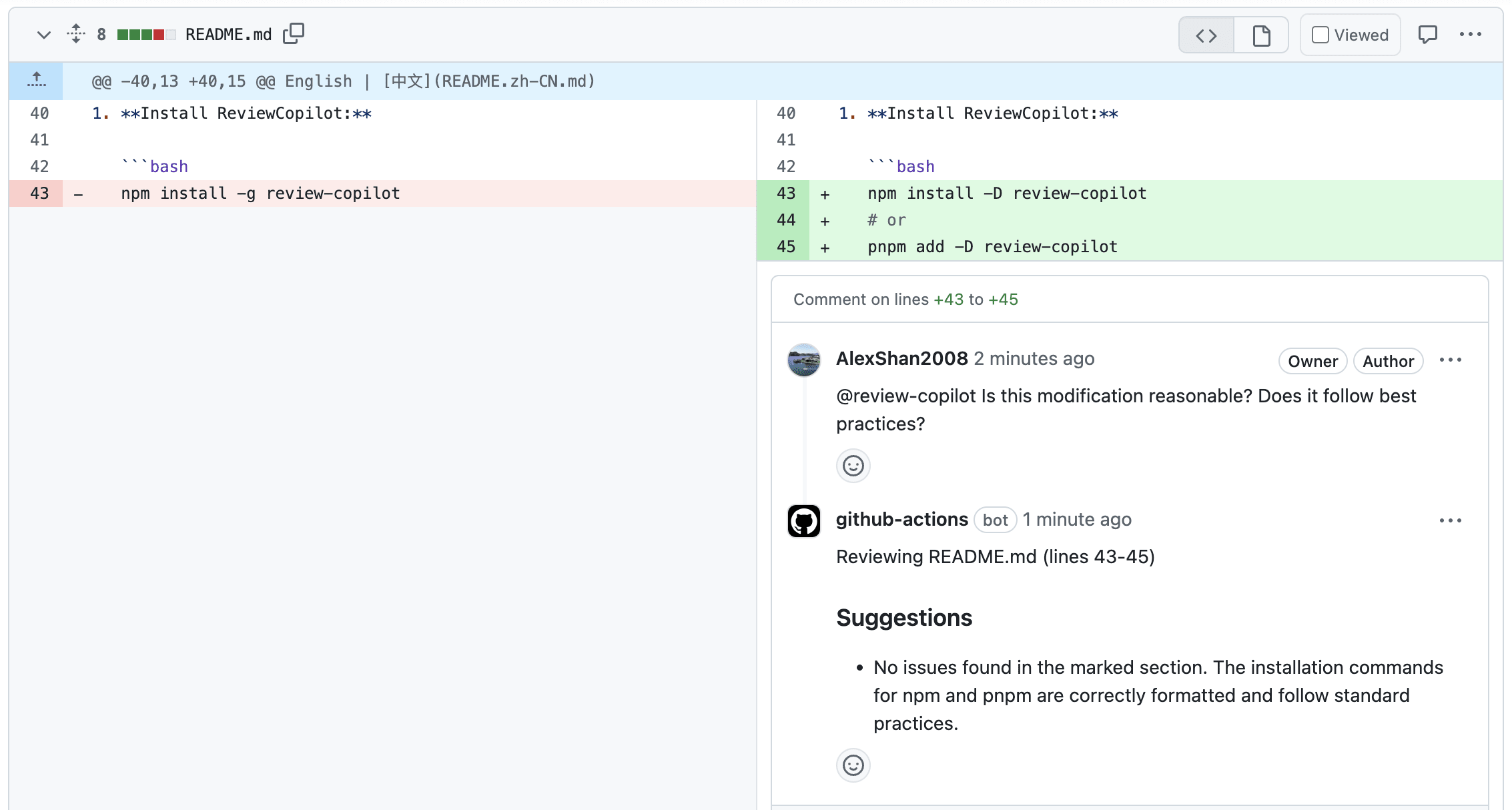Collapse the README.md file diff
The width and height of the screenshot is (1512, 810).
click(x=43, y=35)
